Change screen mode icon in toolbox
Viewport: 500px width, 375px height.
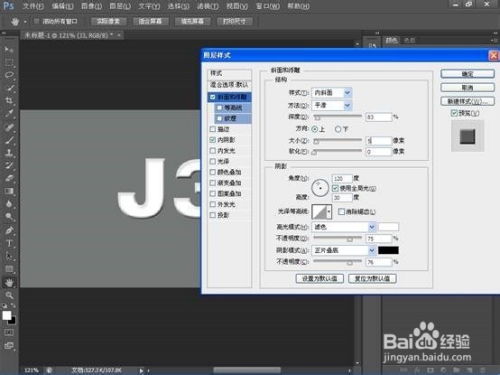(x=9, y=346)
